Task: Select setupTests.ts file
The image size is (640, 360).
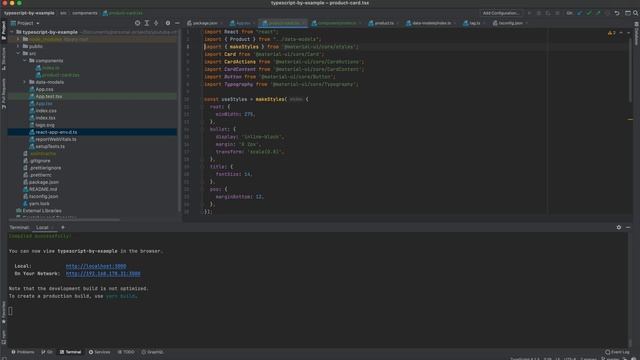Action: pos(50,147)
